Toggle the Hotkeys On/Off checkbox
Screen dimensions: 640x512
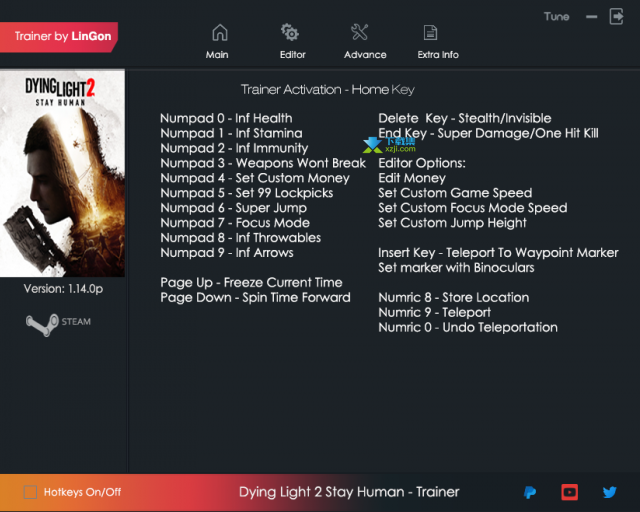coord(30,492)
